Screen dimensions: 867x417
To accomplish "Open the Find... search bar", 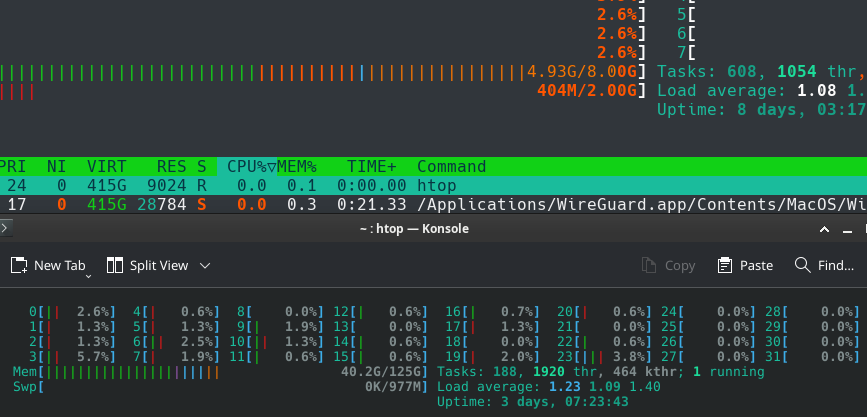I will pos(824,265).
